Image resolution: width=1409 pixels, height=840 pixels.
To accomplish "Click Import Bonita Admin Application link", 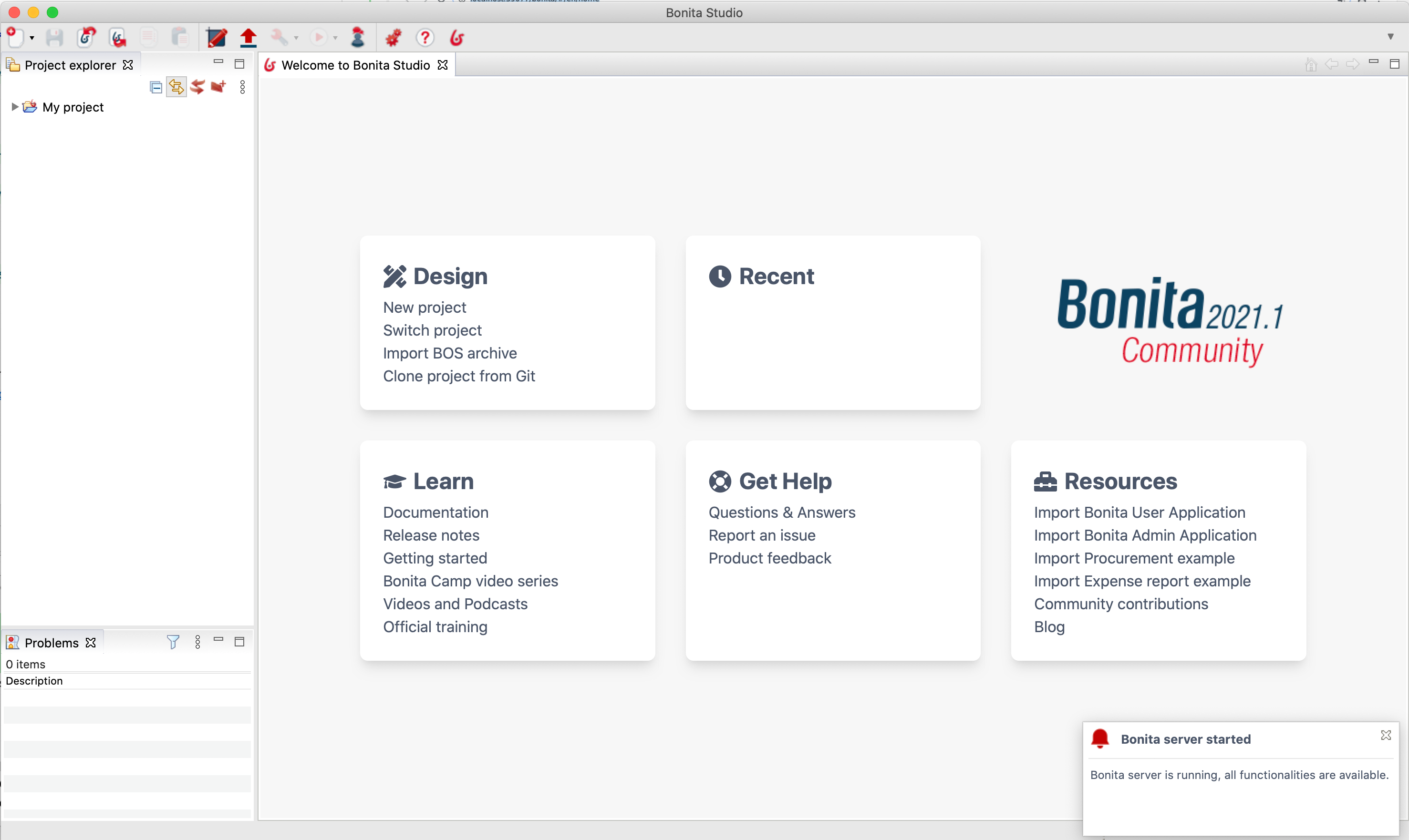I will click(x=1145, y=535).
